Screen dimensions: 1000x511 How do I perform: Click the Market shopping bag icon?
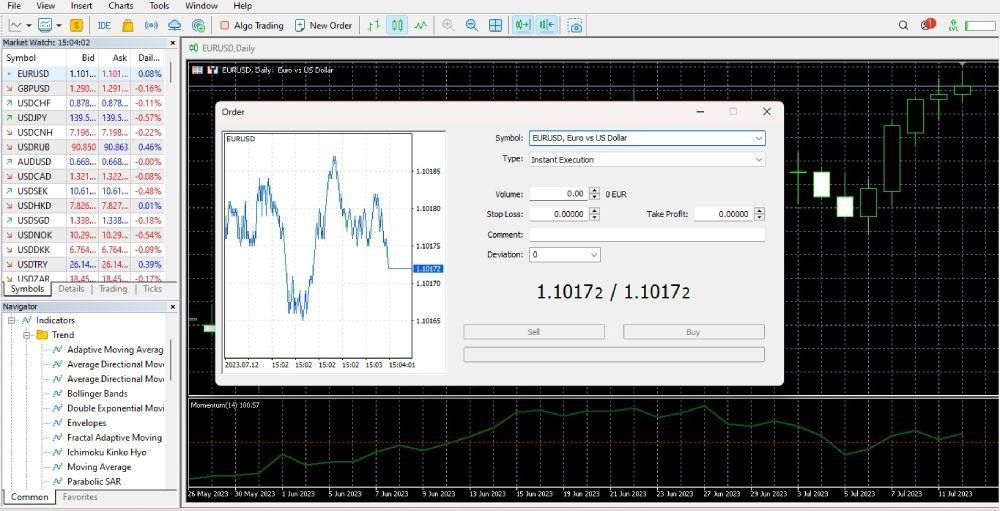click(127, 25)
